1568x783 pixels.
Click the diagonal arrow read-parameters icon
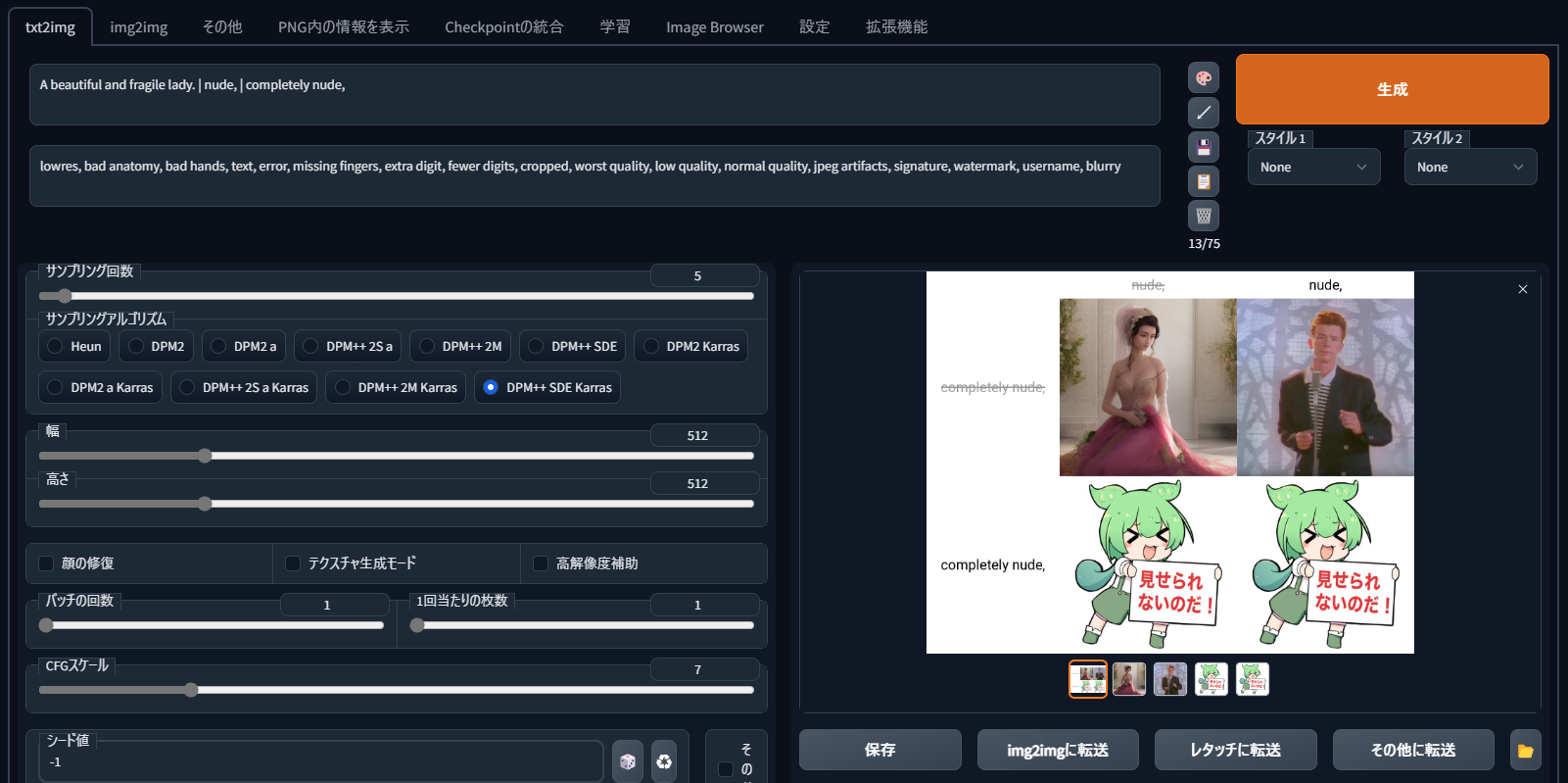tap(1204, 112)
